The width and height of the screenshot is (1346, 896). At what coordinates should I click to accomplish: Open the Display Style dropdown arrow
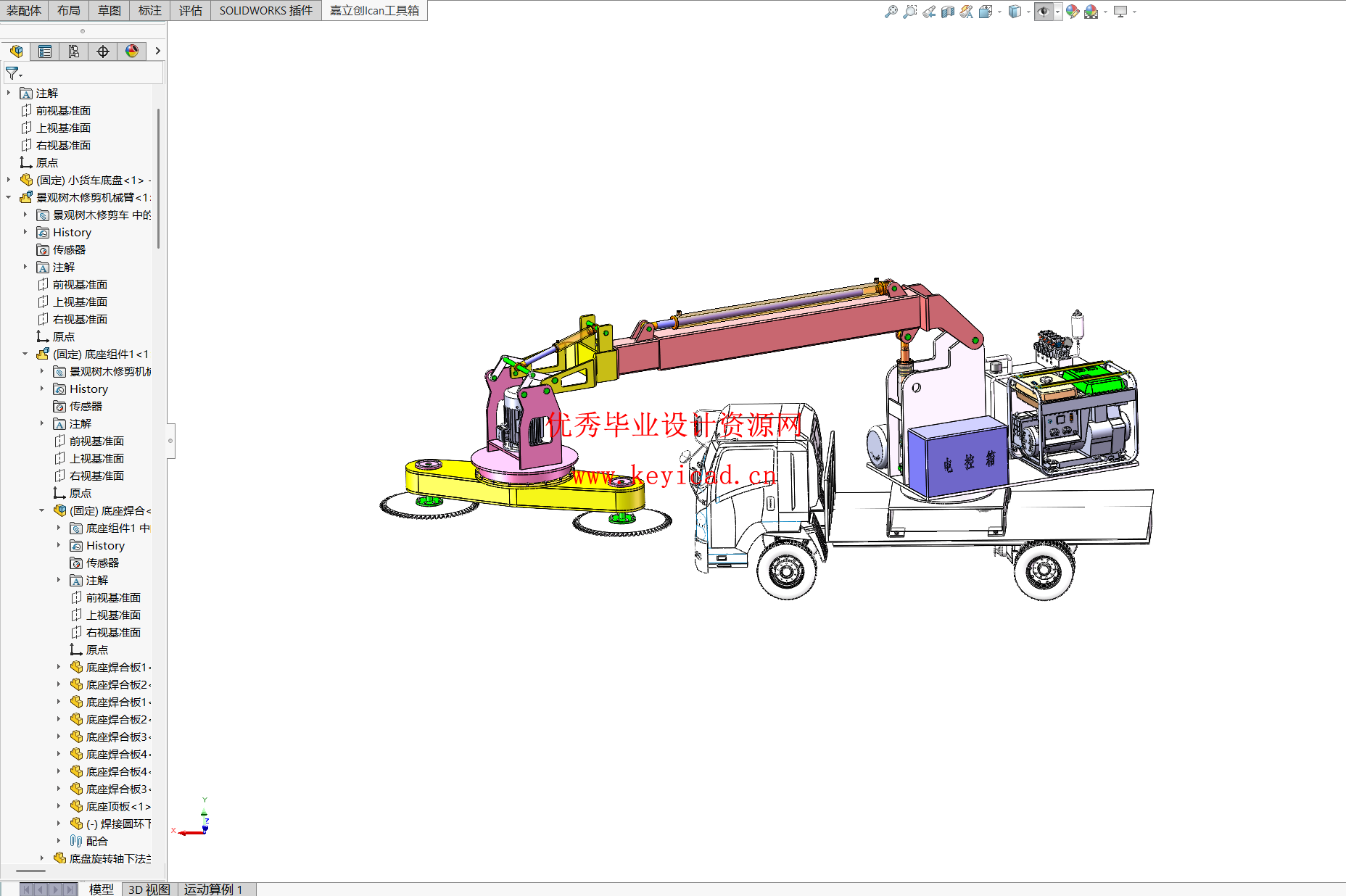click(1028, 12)
